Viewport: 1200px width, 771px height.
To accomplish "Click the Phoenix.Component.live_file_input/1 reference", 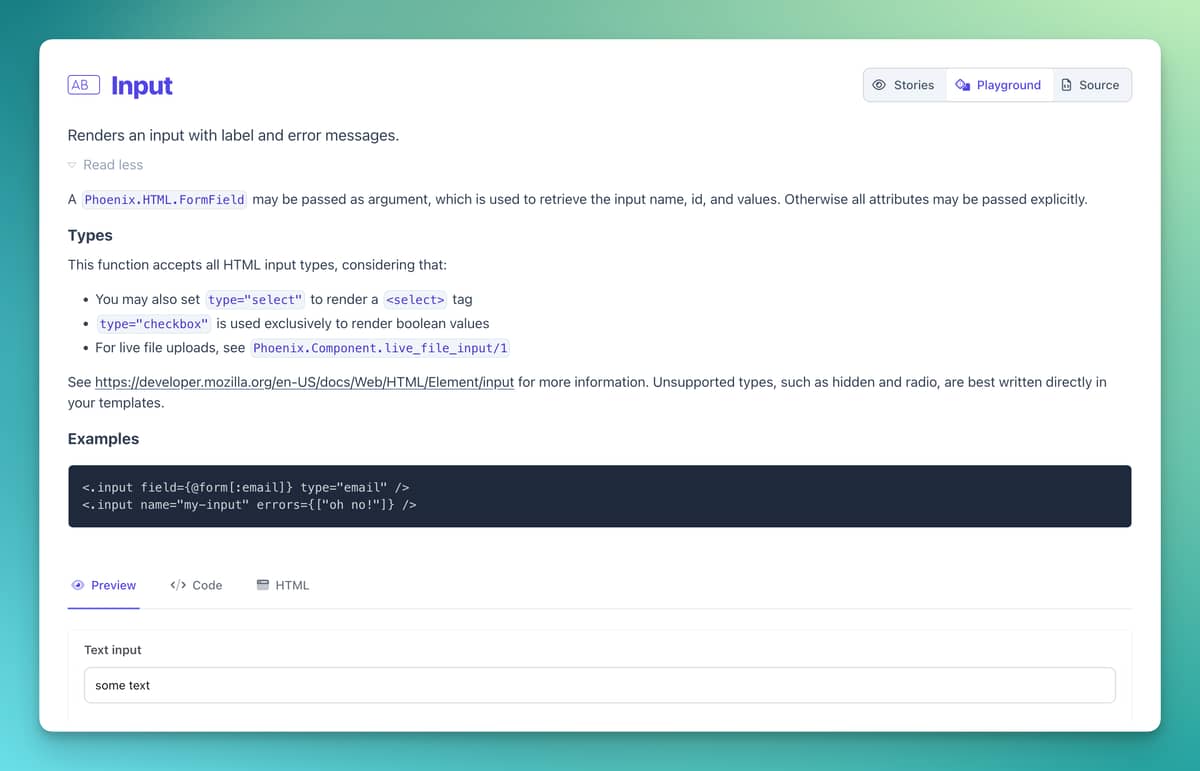I will pyautogui.click(x=380, y=348).
